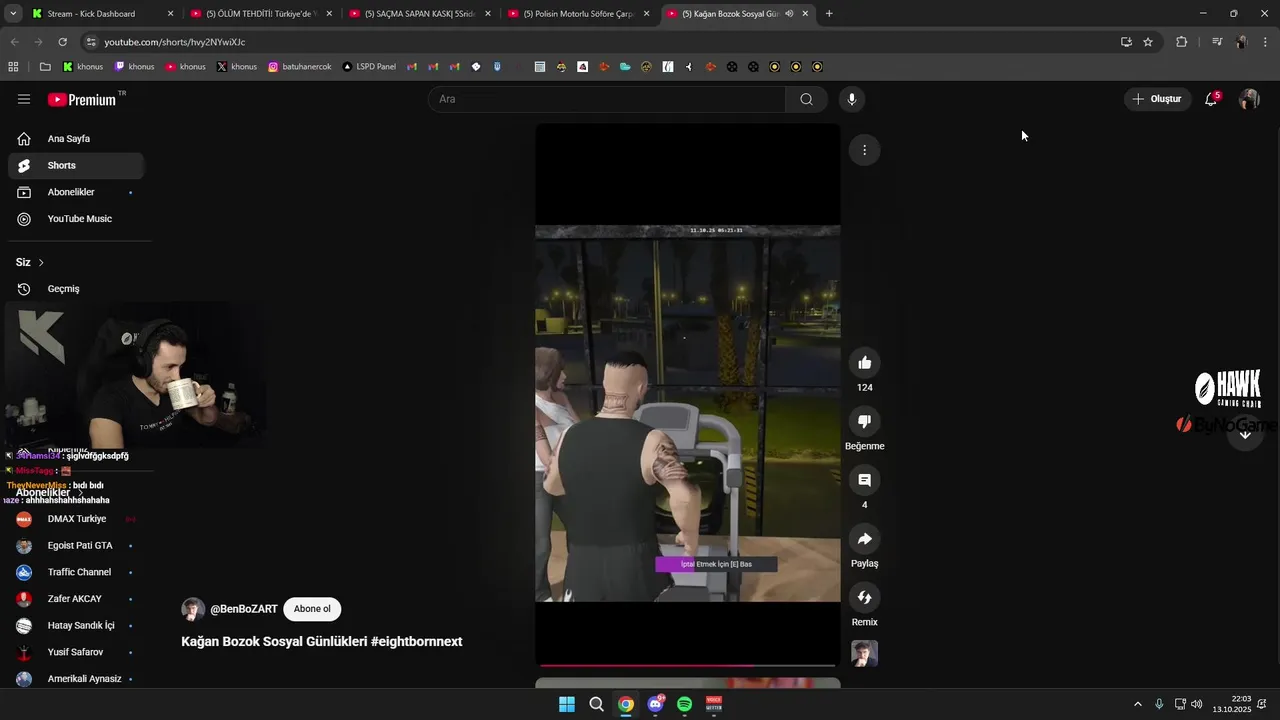Open the Windows Start menu
Screen dimensions: 1280x720
point(567,704)
